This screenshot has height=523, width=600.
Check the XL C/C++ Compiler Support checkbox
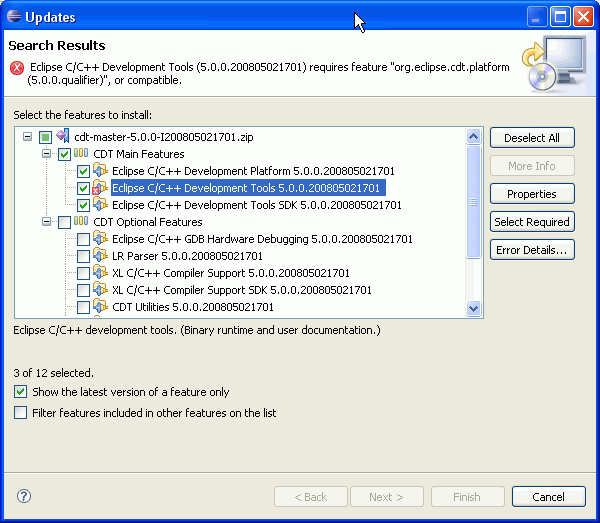(83, 273)
